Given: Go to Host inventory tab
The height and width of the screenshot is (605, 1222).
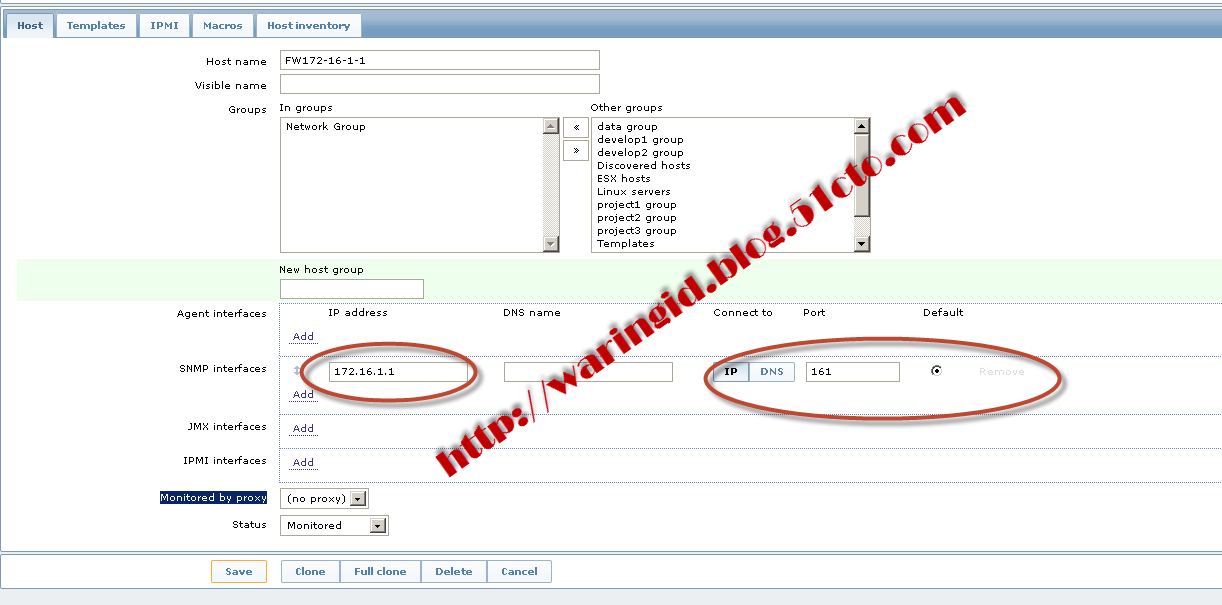Looking at the screenshot, I should [308, 26].
